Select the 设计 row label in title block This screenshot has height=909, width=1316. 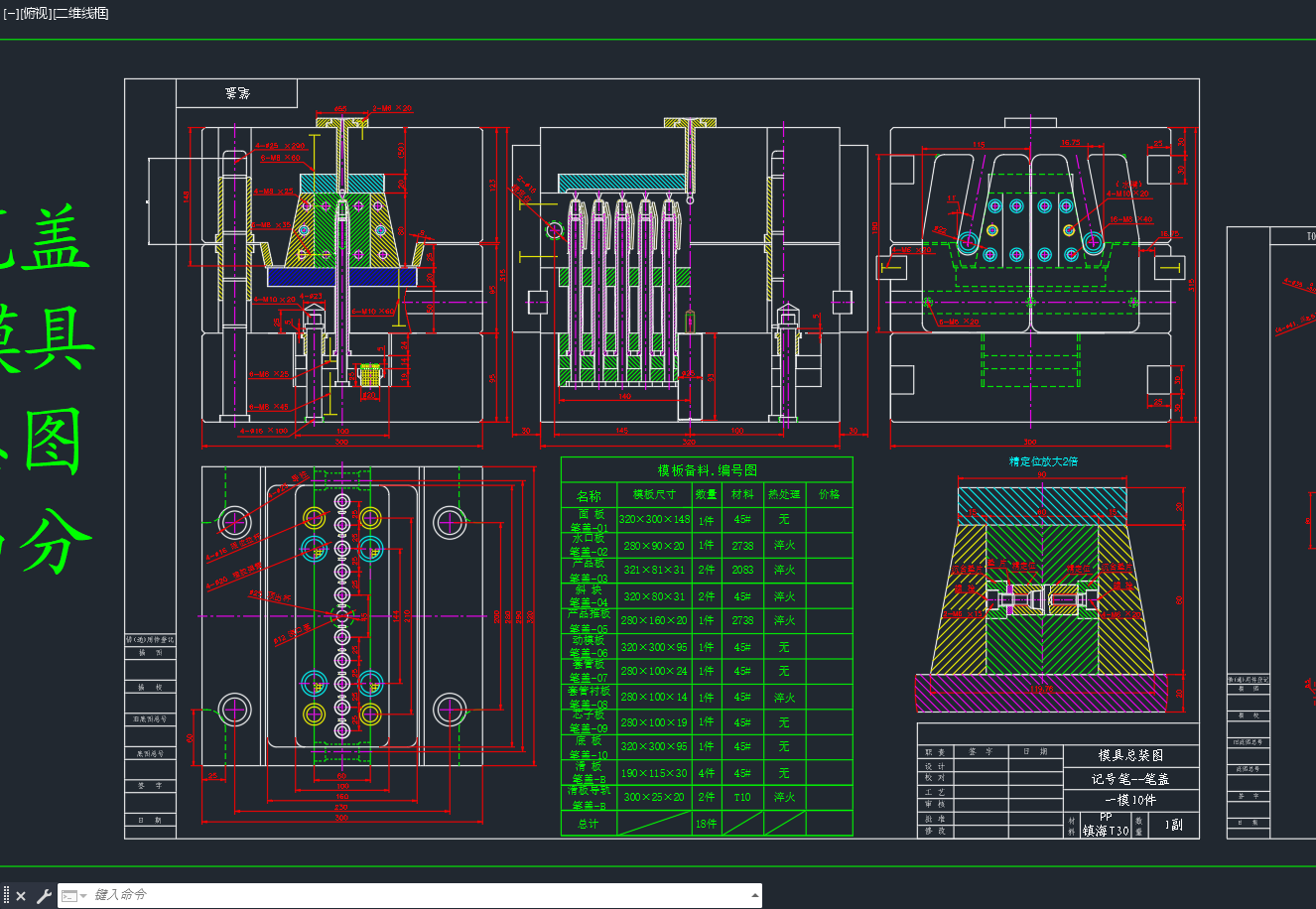click(935, 767)
